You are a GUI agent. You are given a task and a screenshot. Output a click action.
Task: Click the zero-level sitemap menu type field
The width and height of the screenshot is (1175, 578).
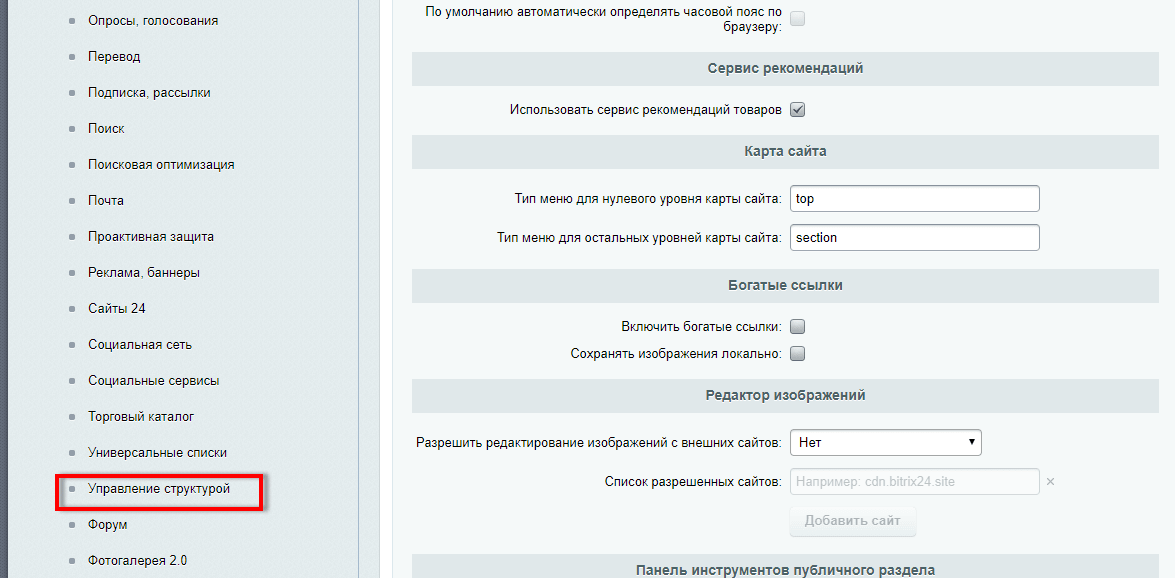(914, 198)
